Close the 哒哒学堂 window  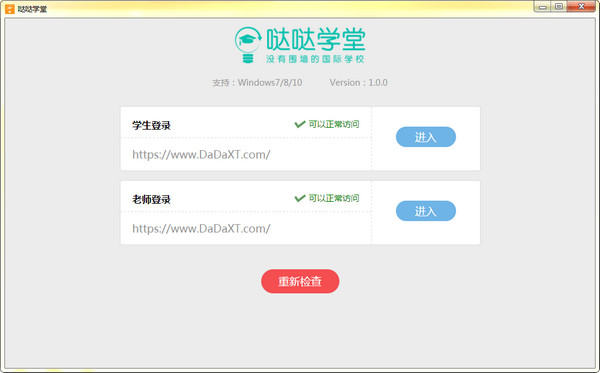click(581, 7)
